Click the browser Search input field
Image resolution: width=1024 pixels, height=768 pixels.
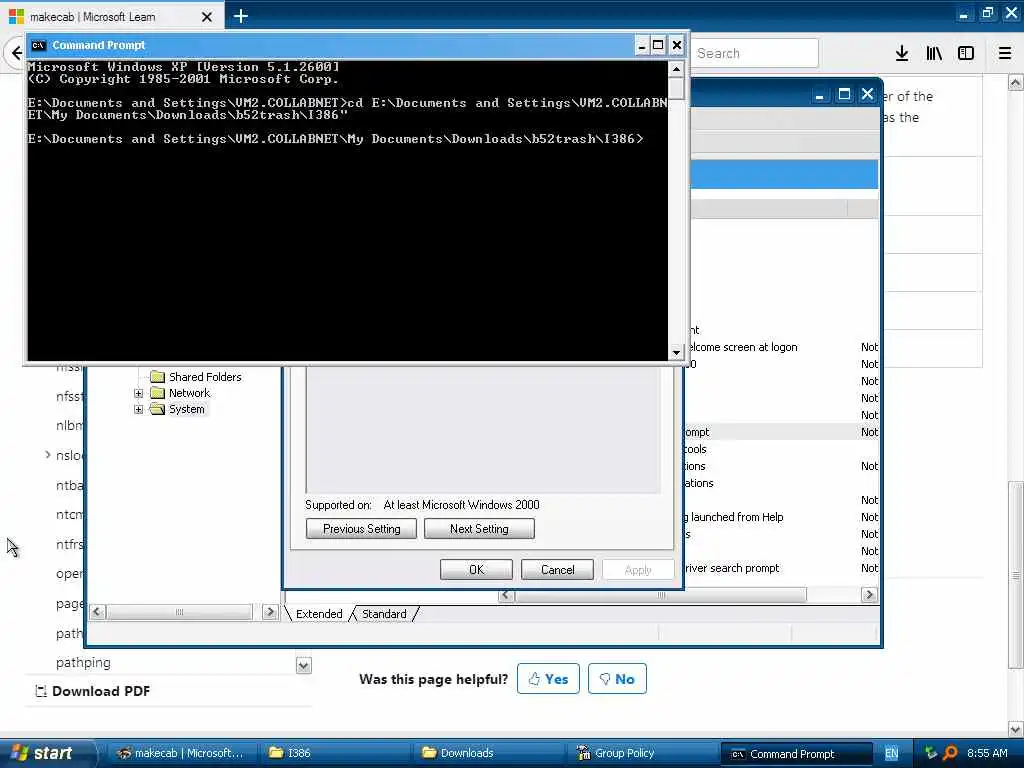[754, 53]
